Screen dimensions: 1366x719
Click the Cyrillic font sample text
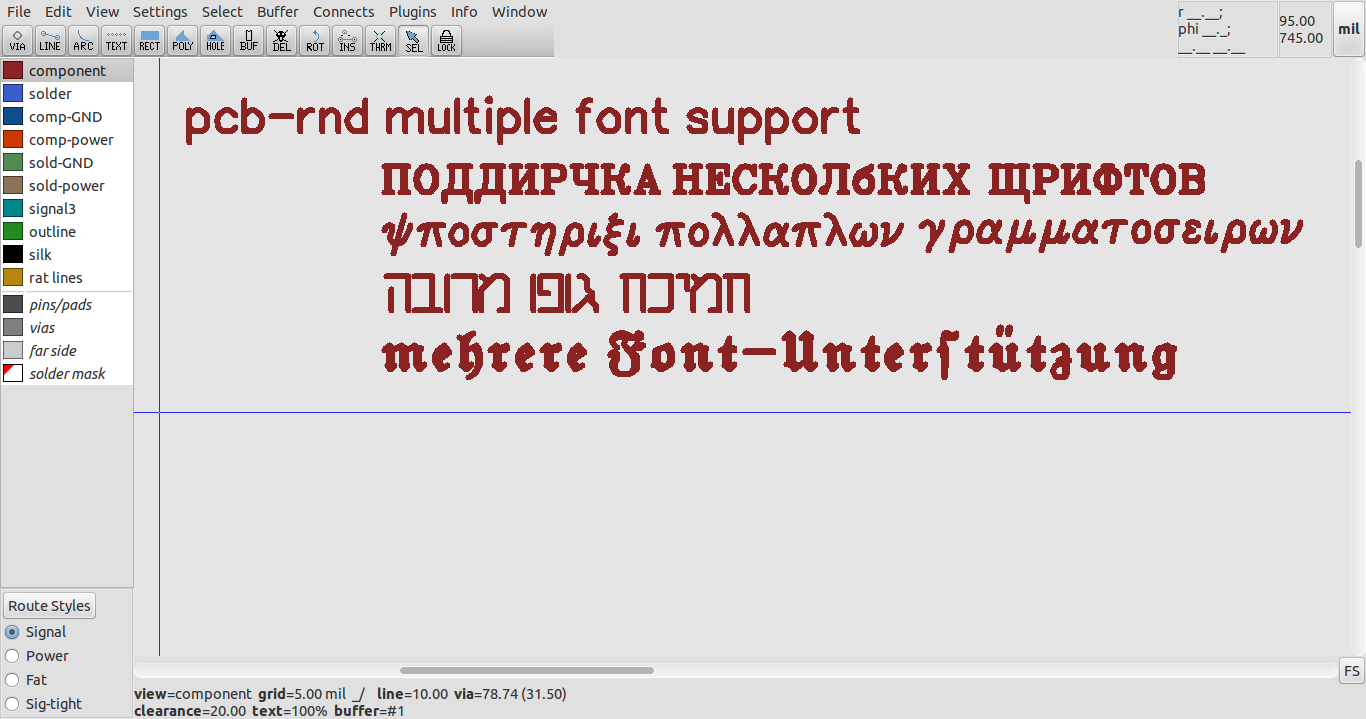(794, 181)
